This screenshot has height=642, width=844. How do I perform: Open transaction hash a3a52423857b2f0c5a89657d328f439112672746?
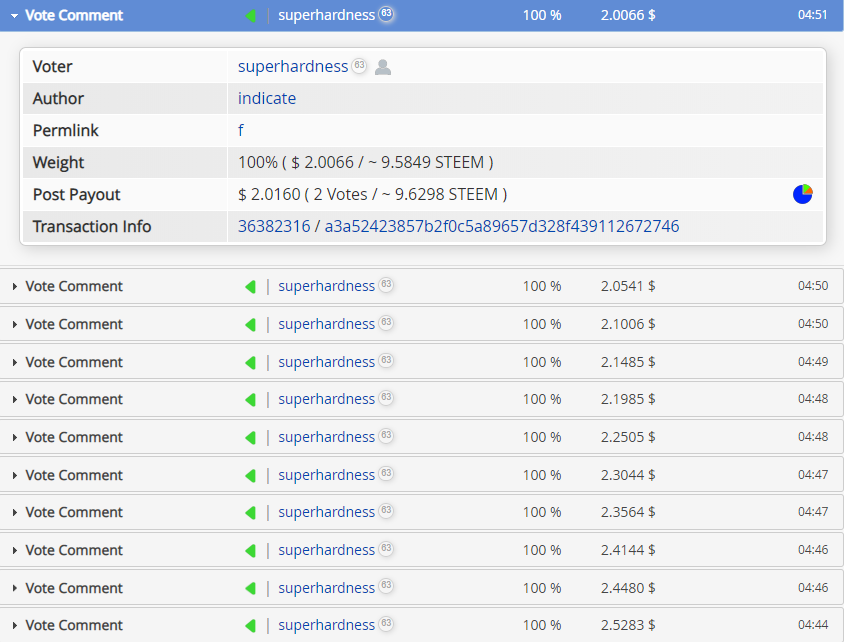coord(502,226)
